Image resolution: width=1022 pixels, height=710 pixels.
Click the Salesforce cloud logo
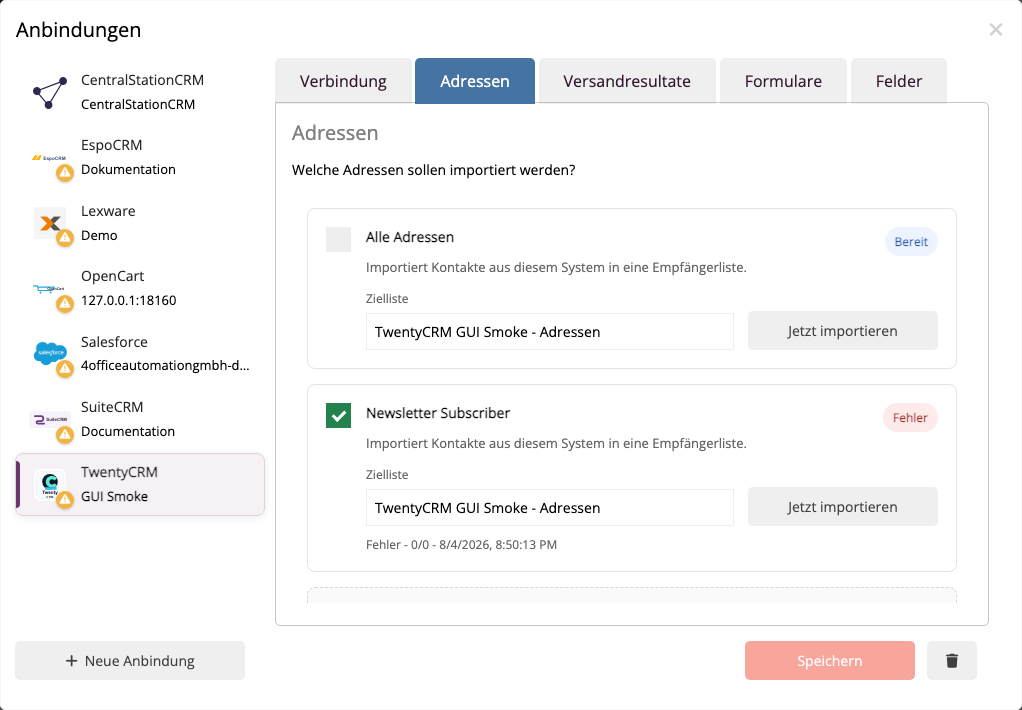[x=50, y=353]
